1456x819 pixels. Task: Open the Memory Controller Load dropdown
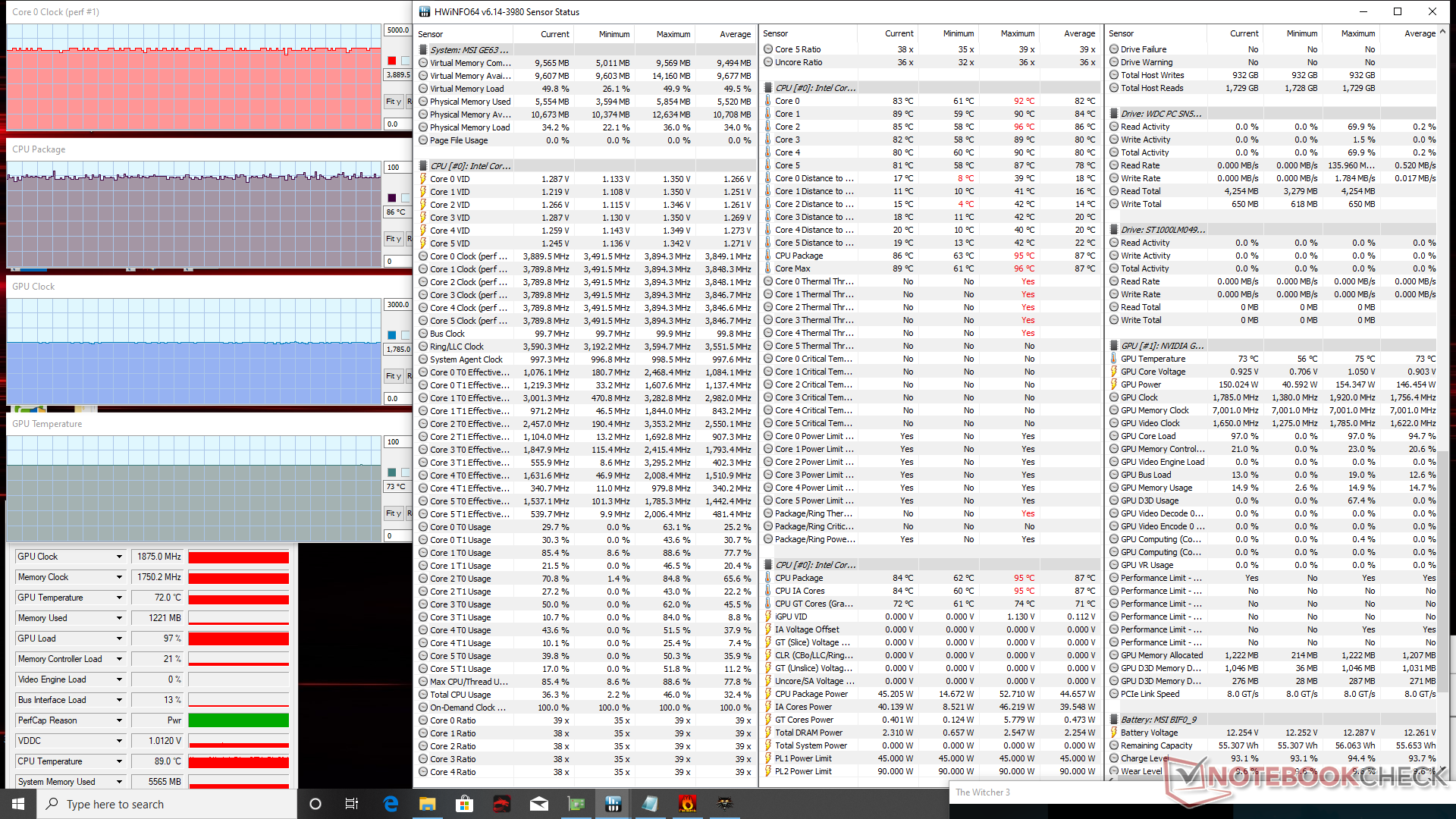click(x=119, y=659)
